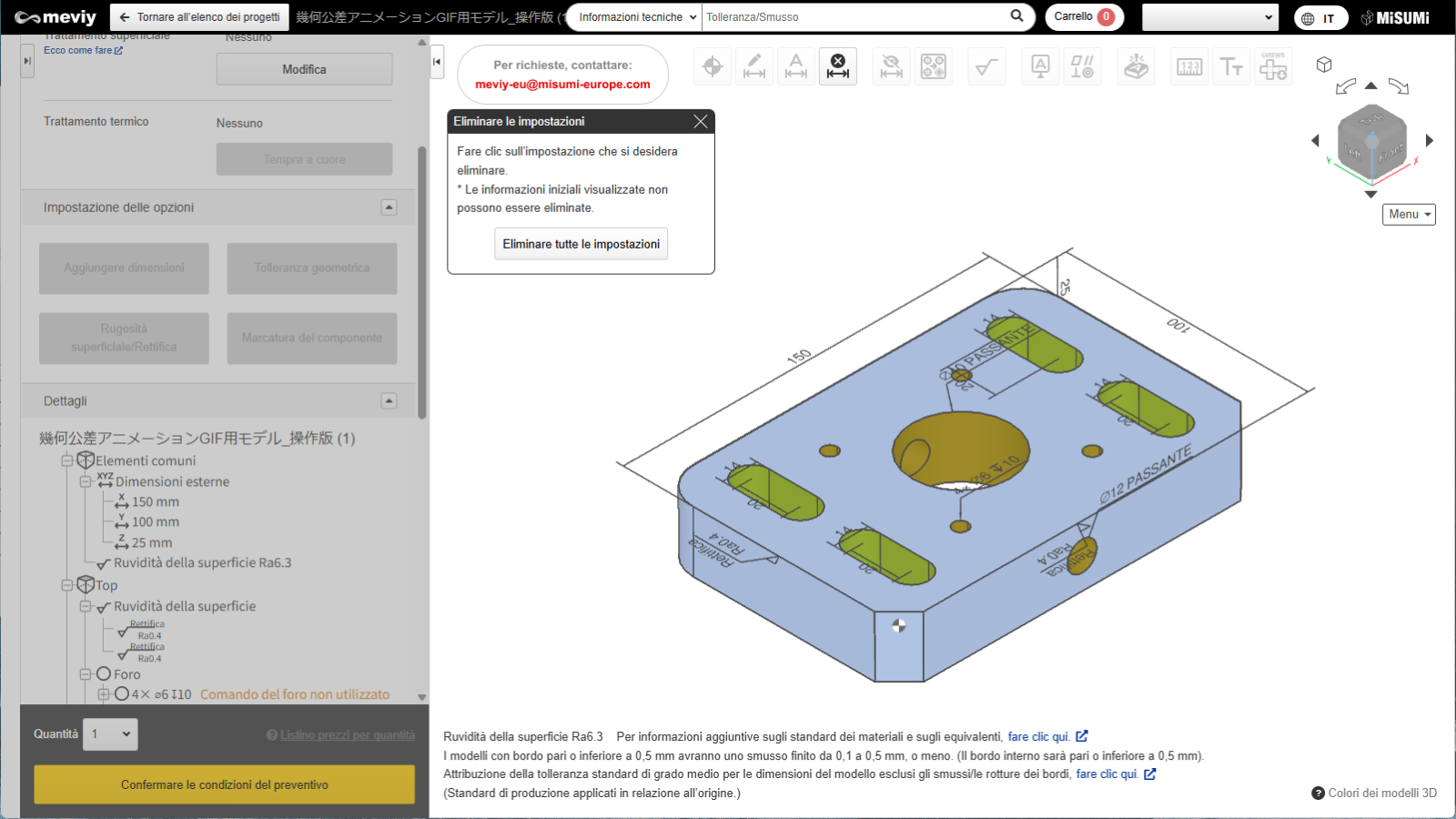Image resolution: width=1456 pixels, height=819 pixels.
Task: Expand the 4× ⌀6 hole tree node
Action: pyautogui.click(x=104, y=694)
